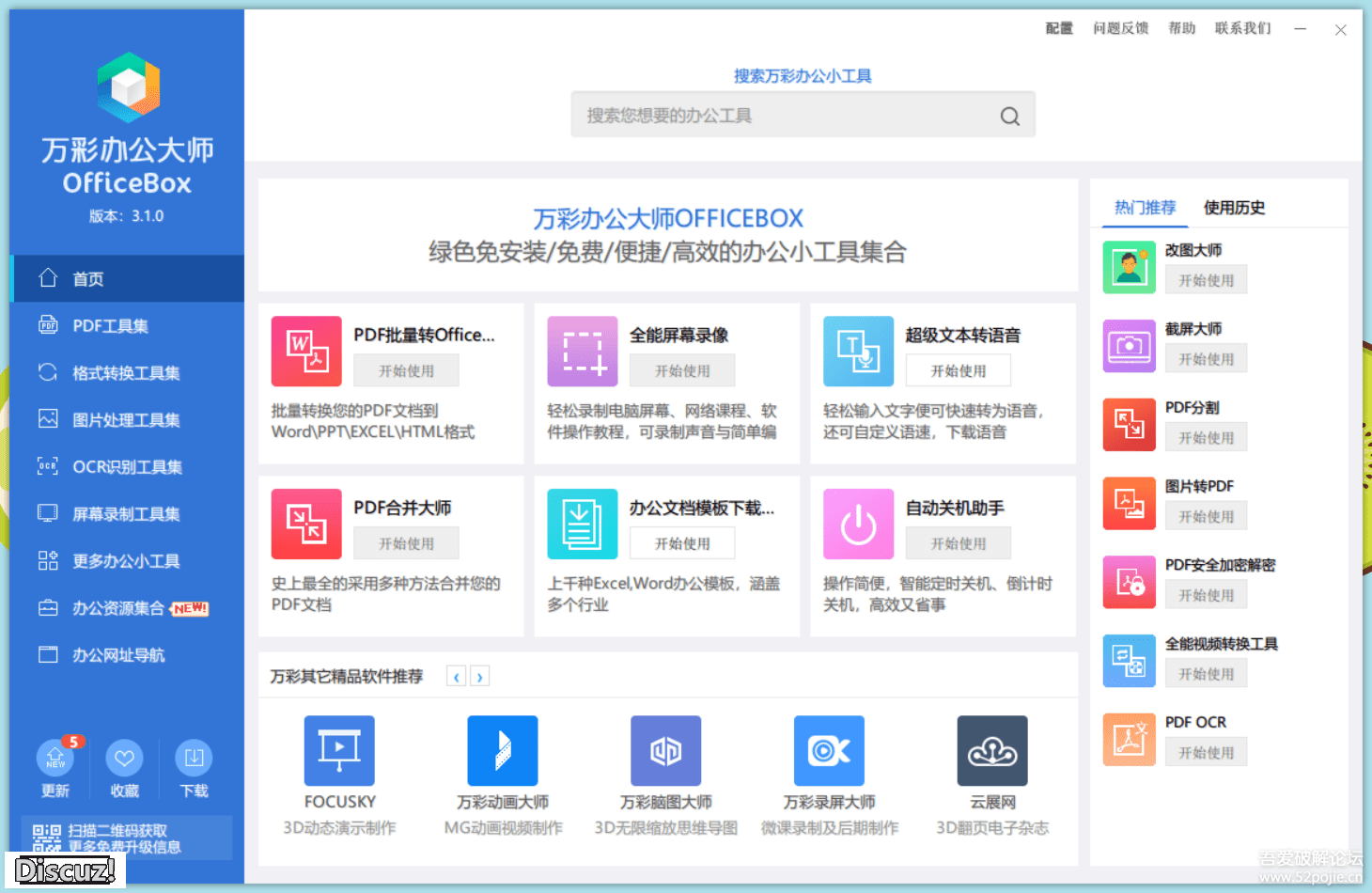Image resolution: width=1372 pixels, height=893 pixels.
Task: Click 开始使用 under PDF分割
Action: 1207,438
